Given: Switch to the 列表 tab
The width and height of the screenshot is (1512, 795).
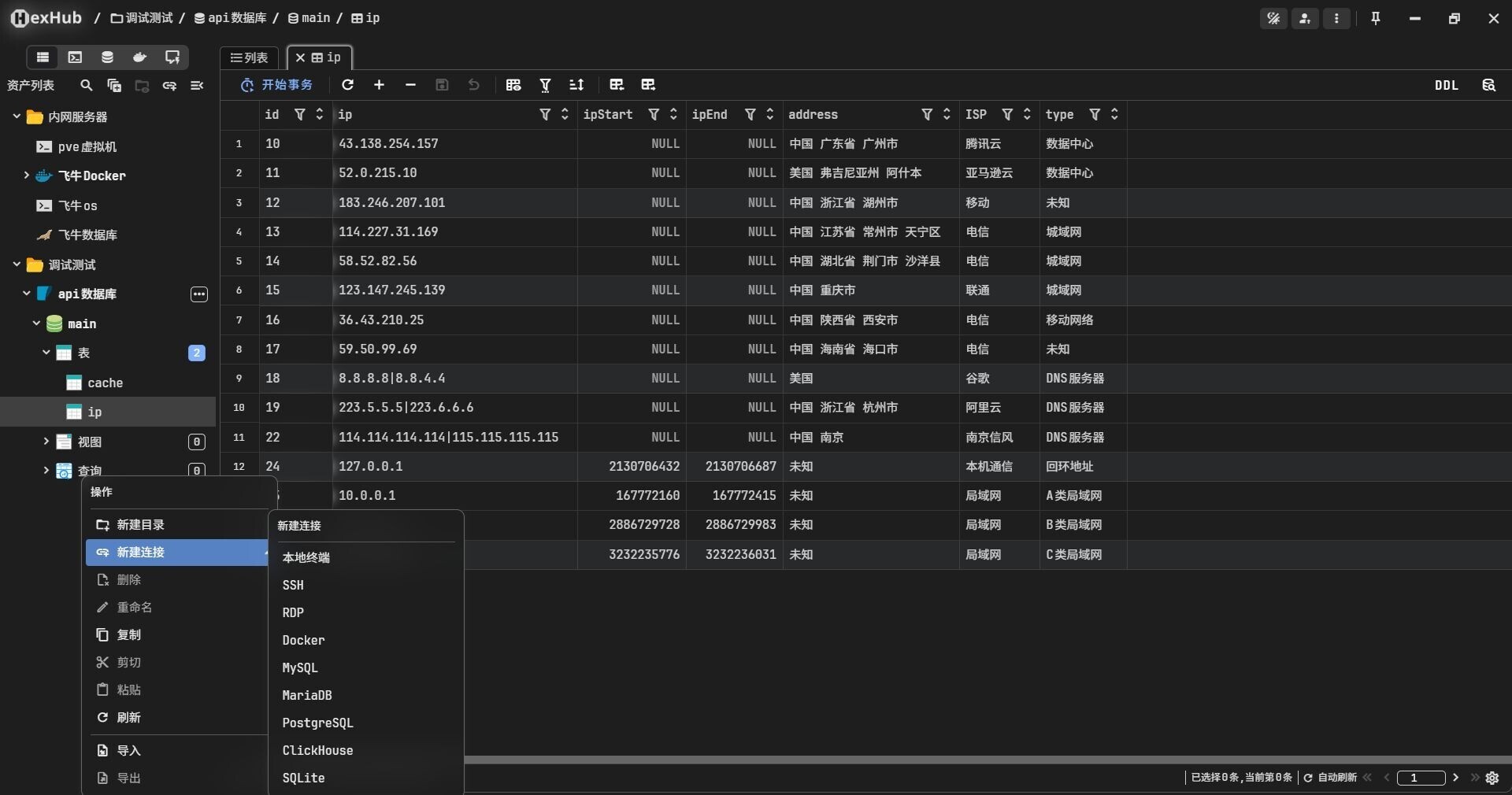Looking at the screenshot, I should [x=250, y=57].
